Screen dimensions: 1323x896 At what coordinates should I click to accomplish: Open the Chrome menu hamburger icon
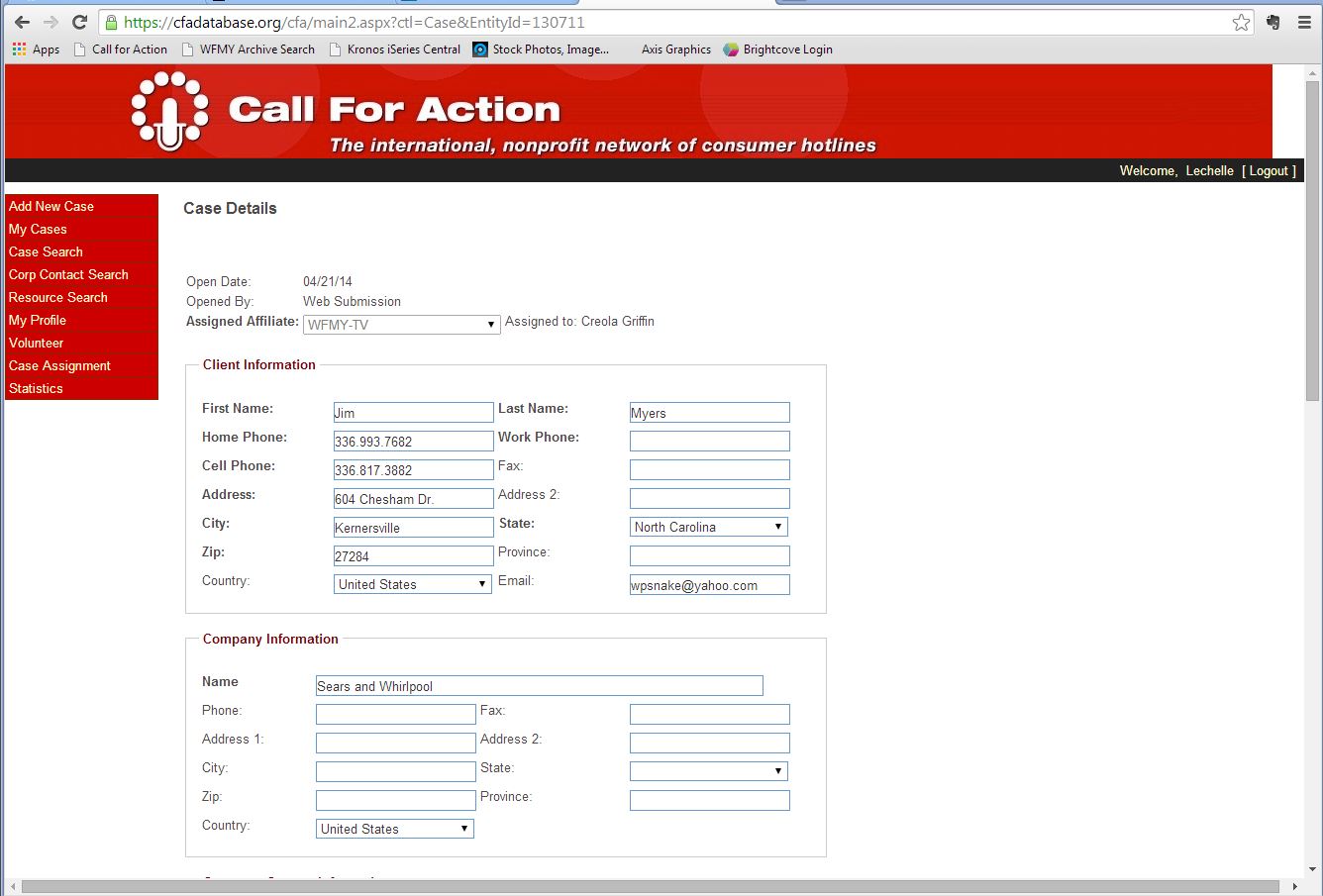(x=1304, y=22)
